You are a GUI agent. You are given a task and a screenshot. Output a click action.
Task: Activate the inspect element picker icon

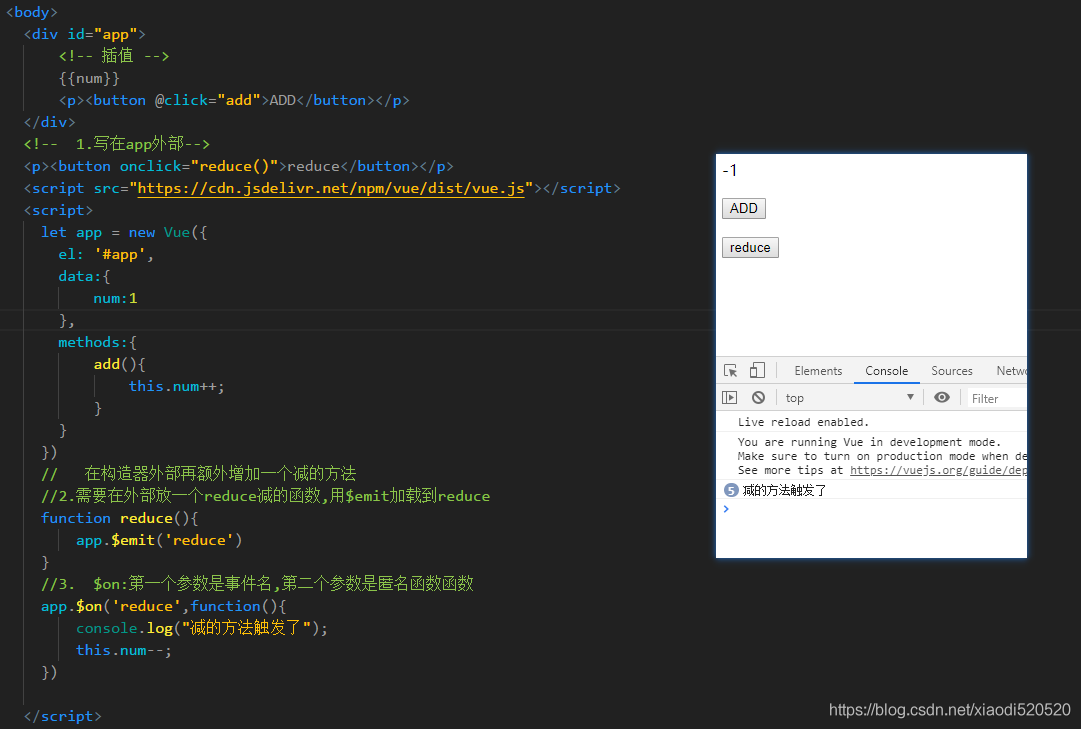point(731,371)
